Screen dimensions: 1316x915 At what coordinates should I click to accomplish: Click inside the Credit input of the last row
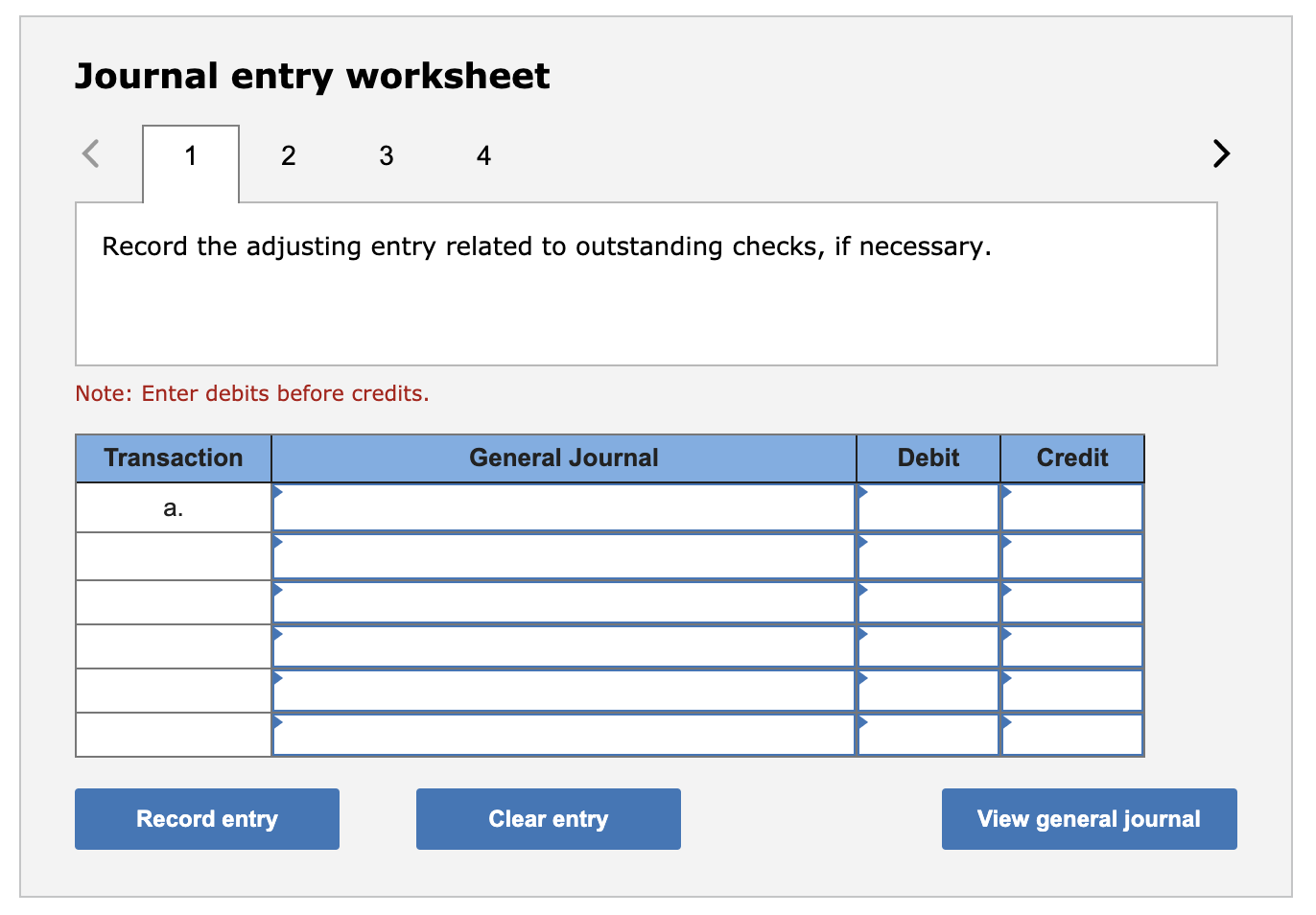(x=1071, y=734)
